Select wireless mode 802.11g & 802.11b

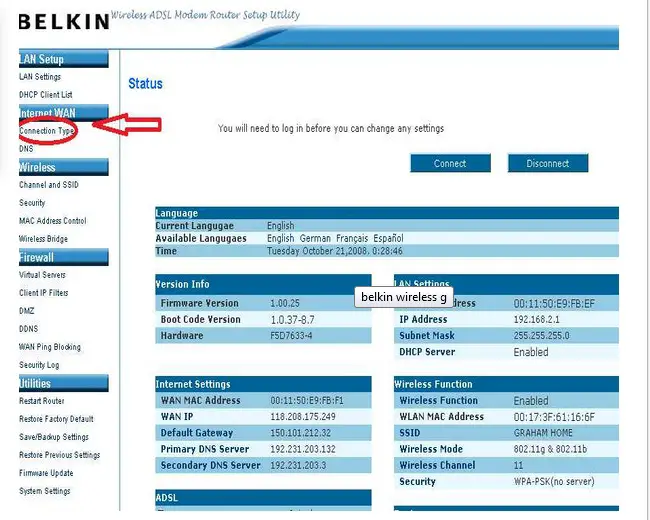(550, 449)
